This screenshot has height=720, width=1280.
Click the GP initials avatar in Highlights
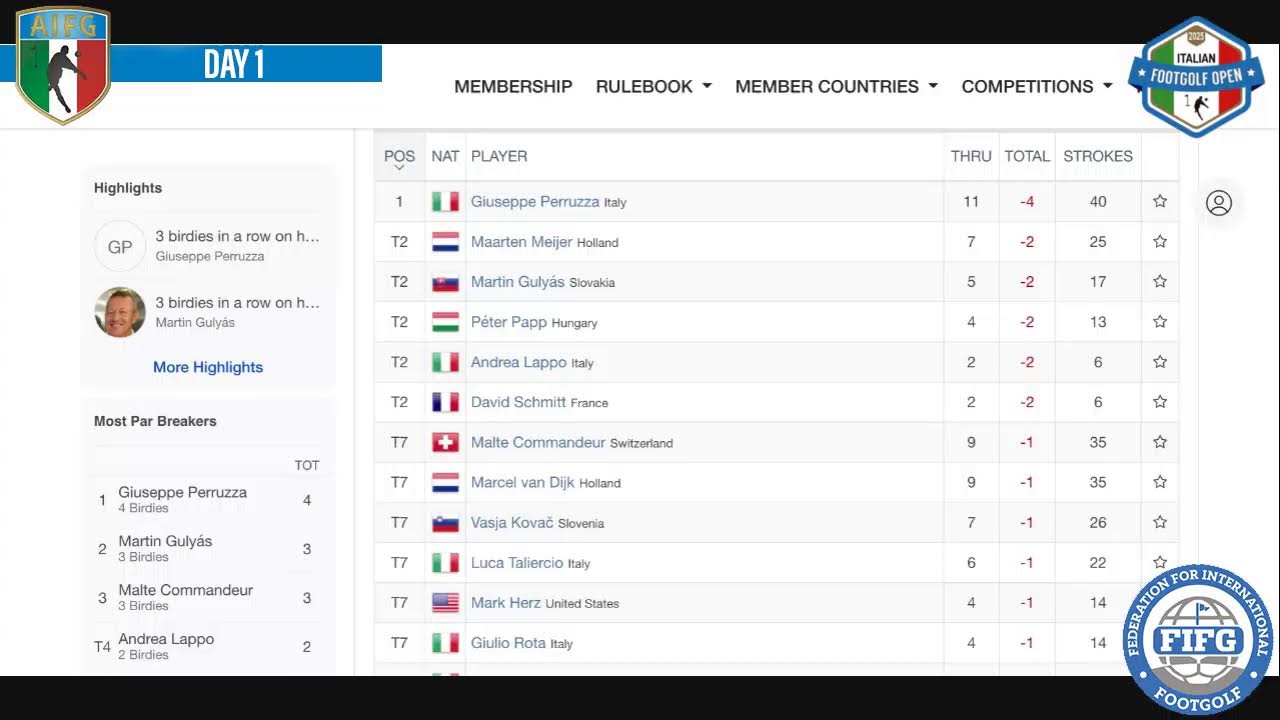tap(120, 246)
